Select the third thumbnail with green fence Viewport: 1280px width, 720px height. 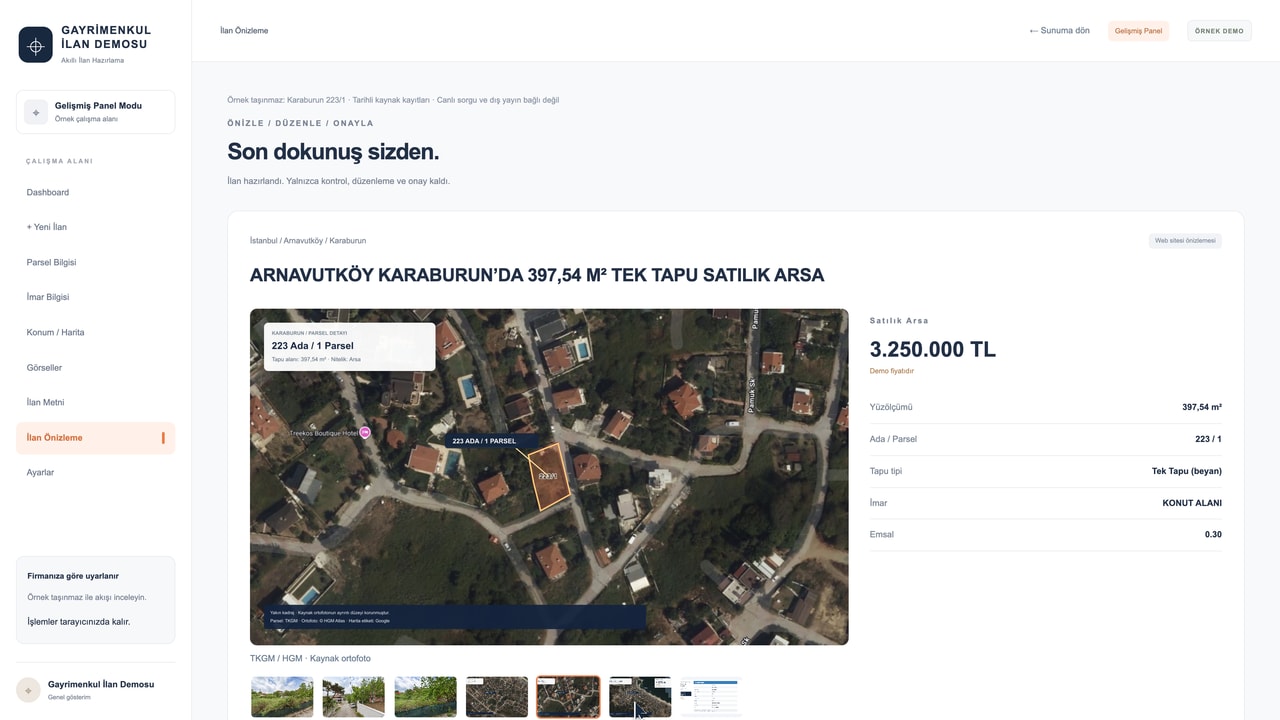pyautogui.click(x=425, y=697)
